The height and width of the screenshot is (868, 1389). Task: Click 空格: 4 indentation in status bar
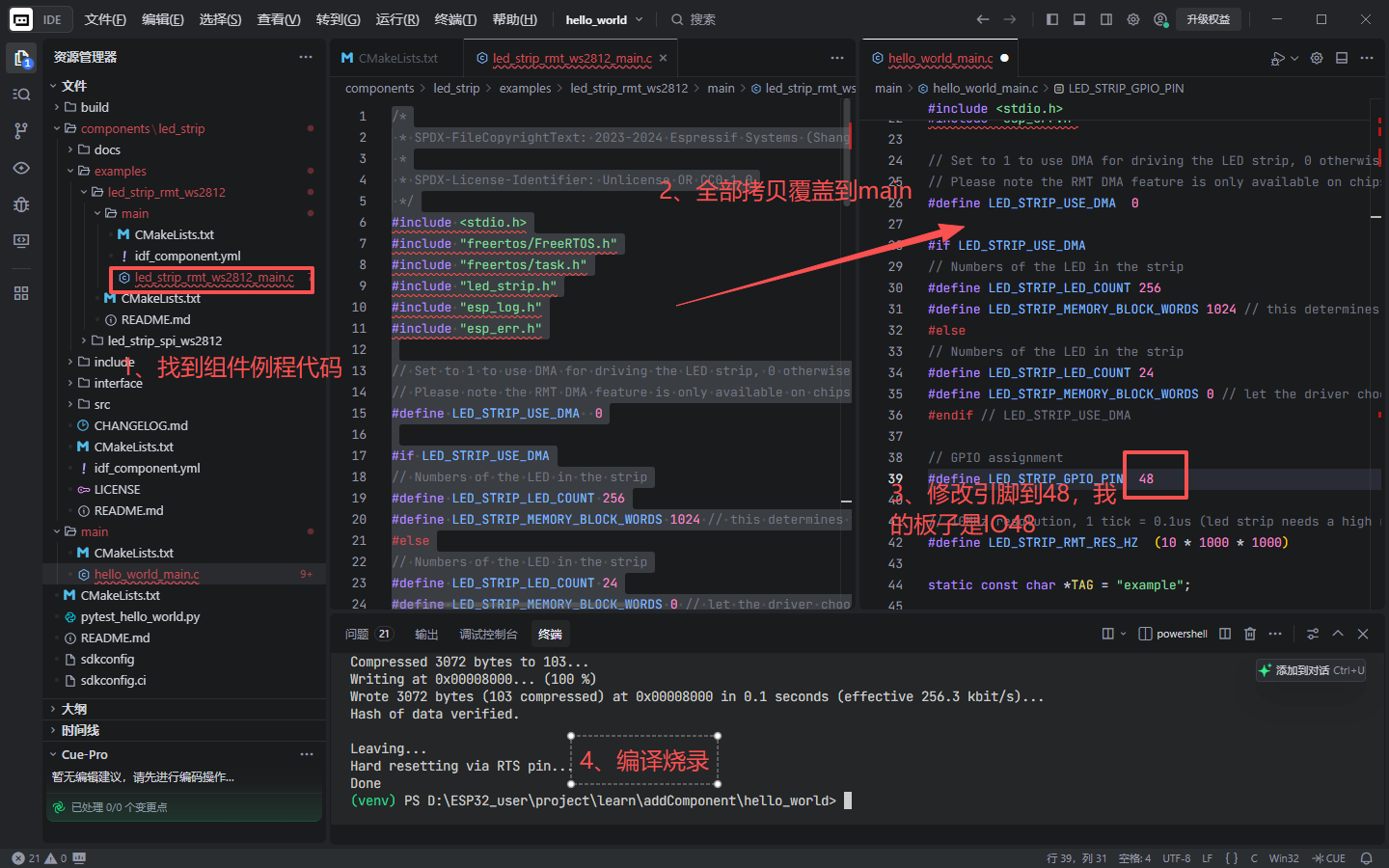[x=1134, y=858]
